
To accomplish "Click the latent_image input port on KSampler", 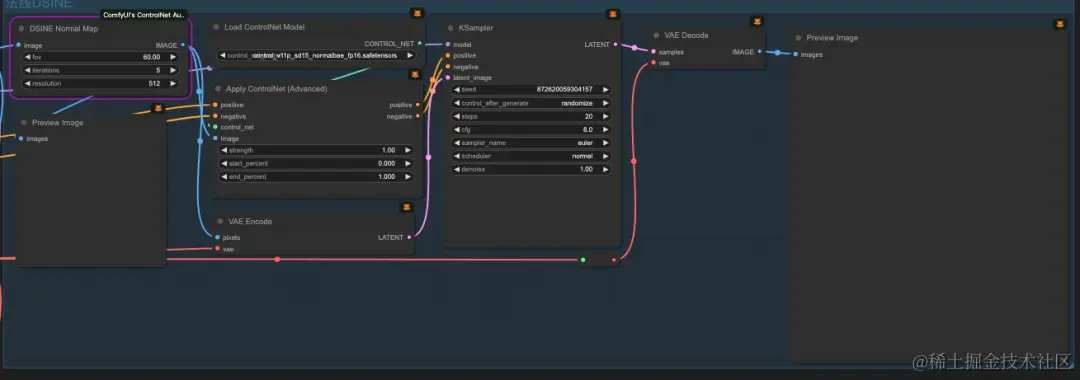I will pos(448,77).
